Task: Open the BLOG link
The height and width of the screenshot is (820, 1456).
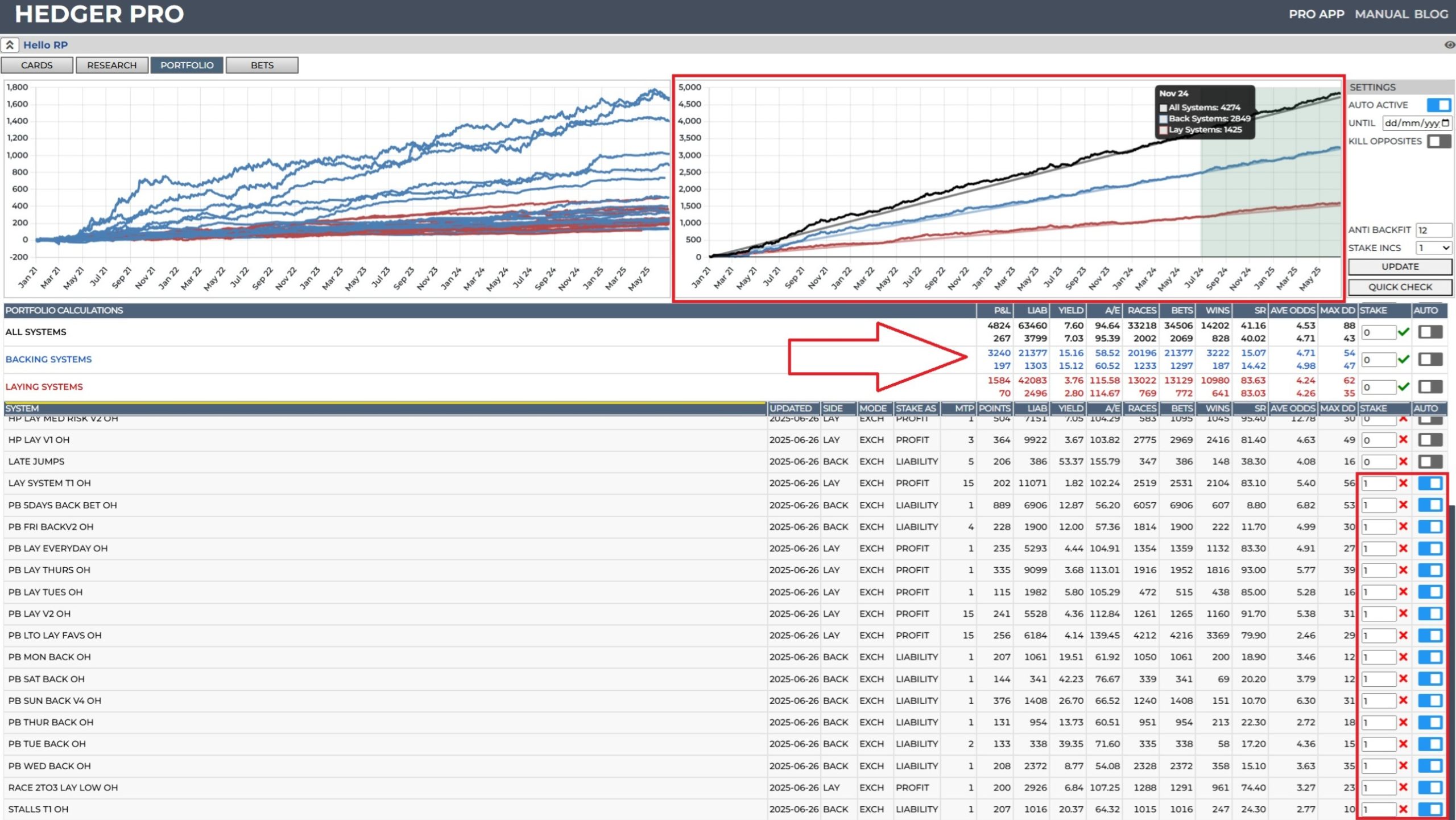Action: (1431, 14)
